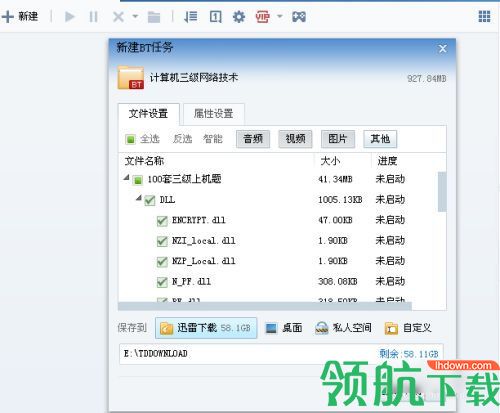Click the 文件名称 column header

(x=144, y=161)
